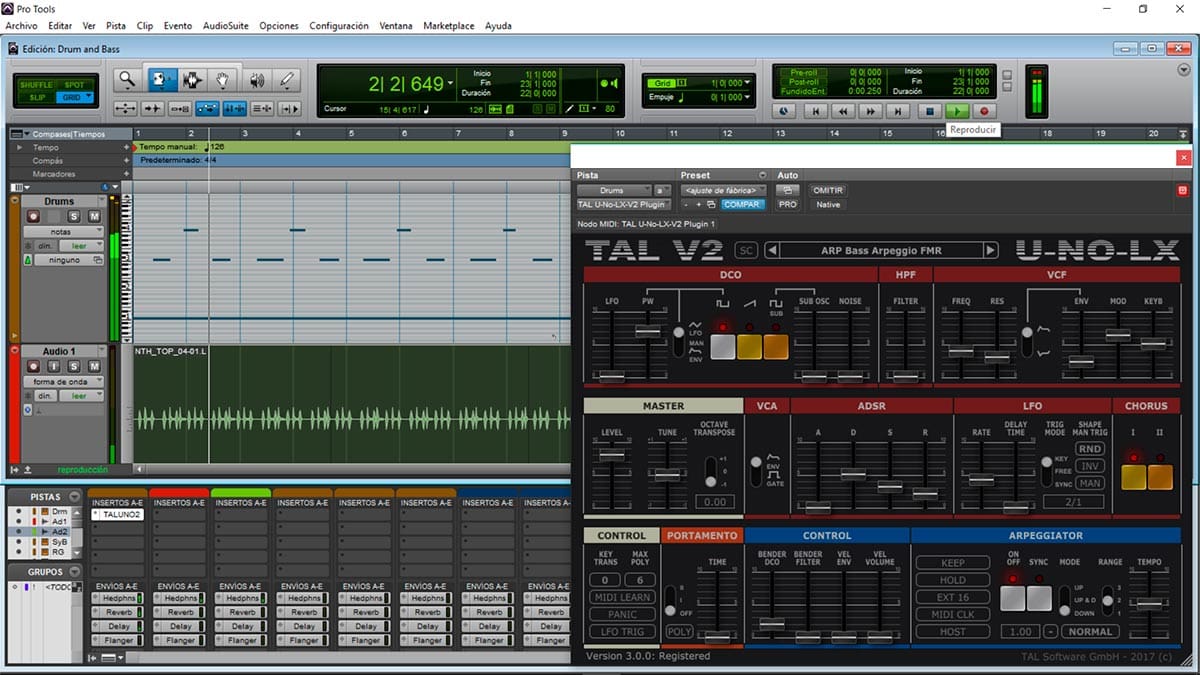Record-enable the Audio 1 track
The image size is (1200, 675).
33,366
